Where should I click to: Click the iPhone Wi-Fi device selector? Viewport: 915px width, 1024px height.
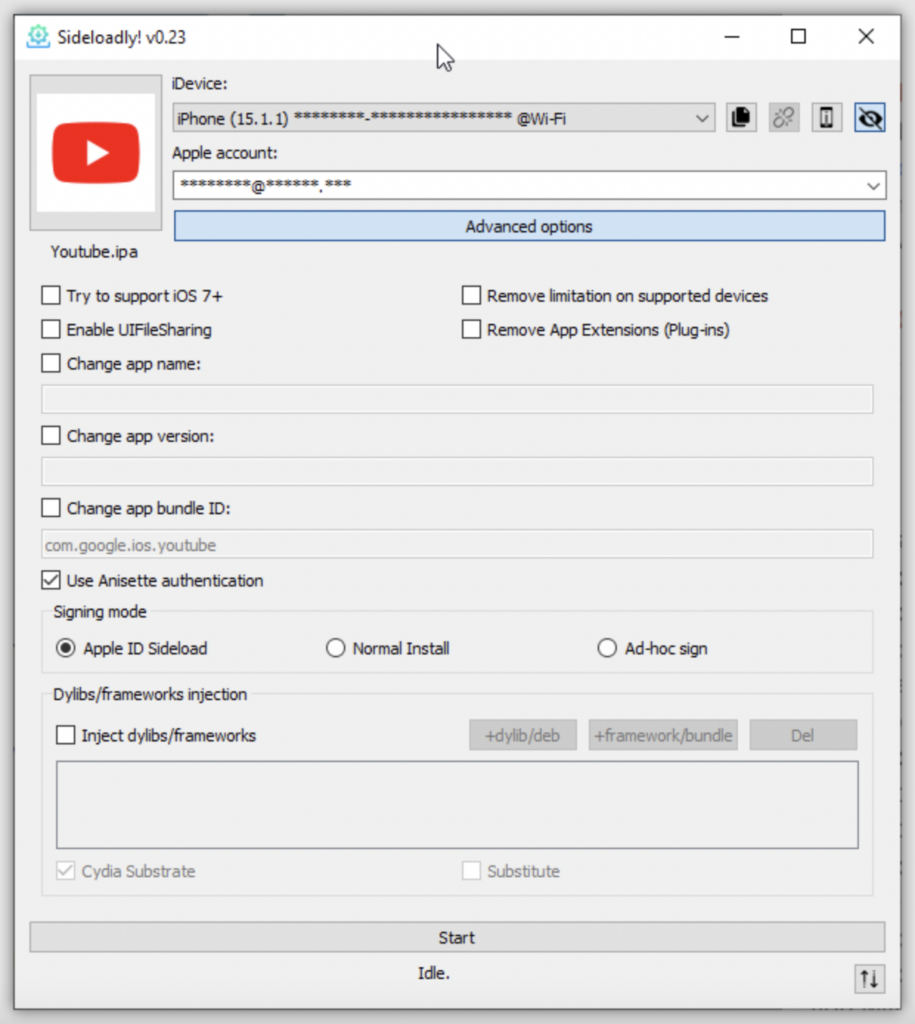pos(430,117)
